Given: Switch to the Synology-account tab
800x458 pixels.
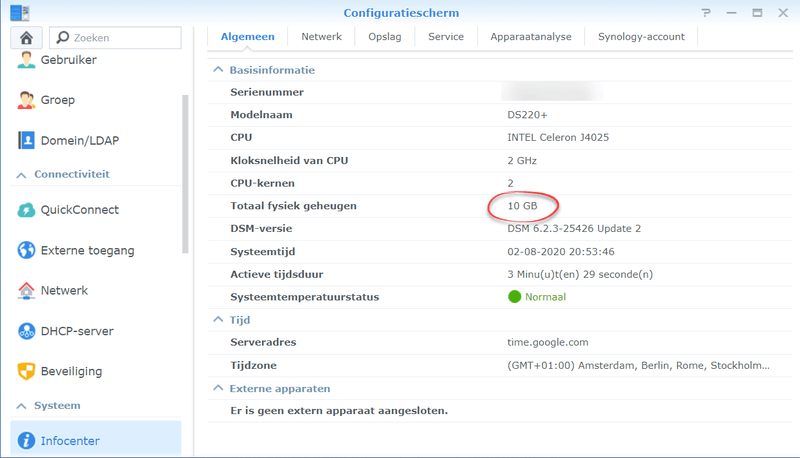Looking at the screenshot, I should pos(641,37).
